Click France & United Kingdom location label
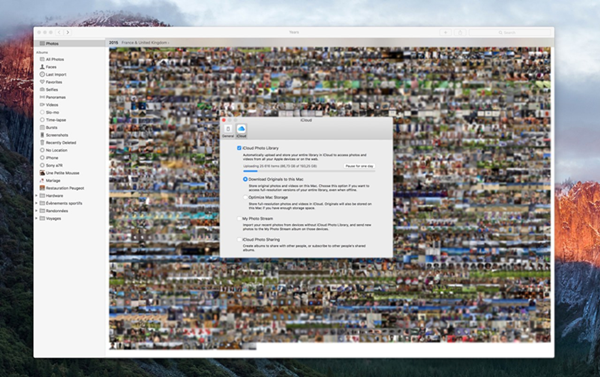 pos(145,42)
